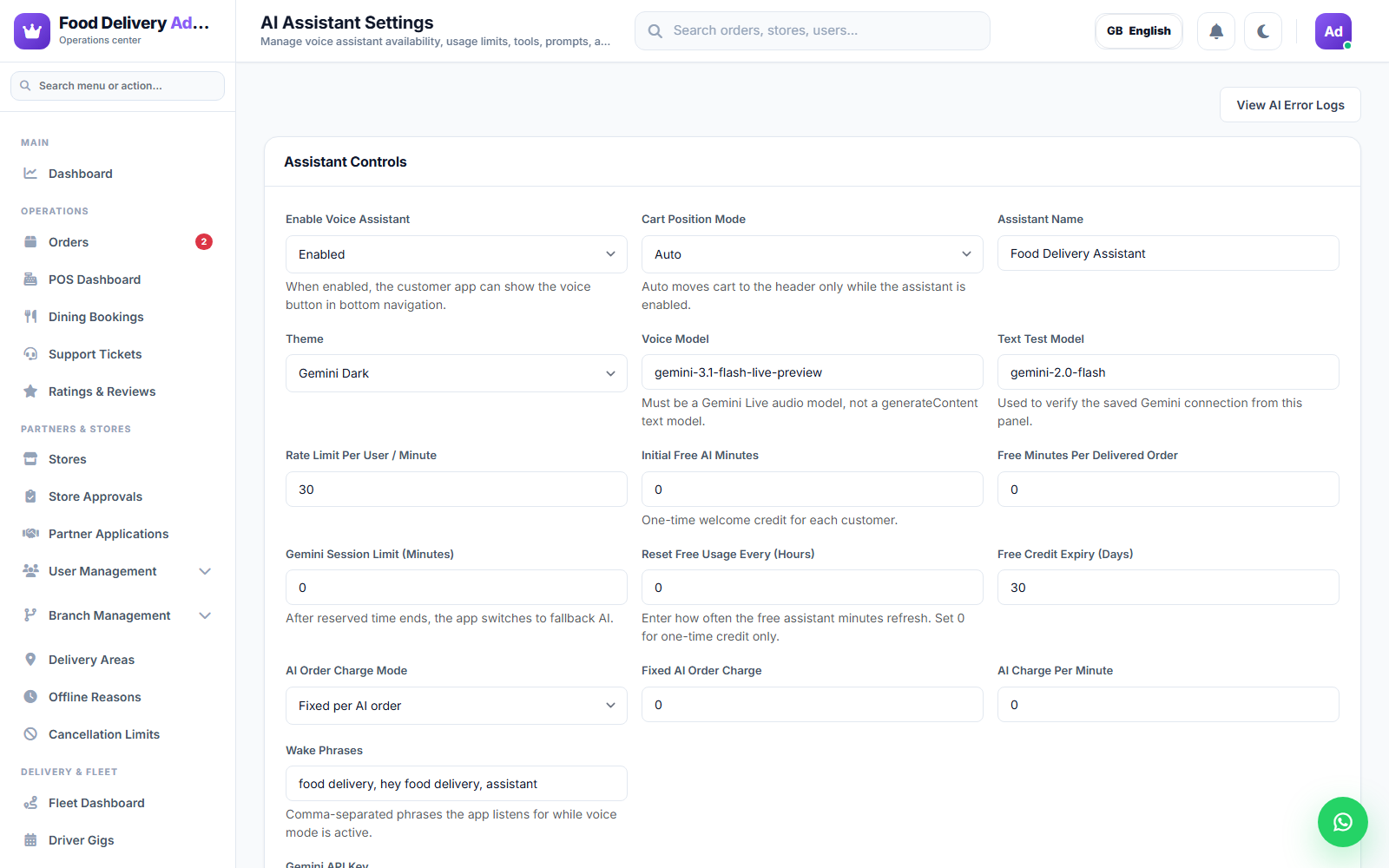Click the Cancellation Limits ban icon

coord(30,734)
